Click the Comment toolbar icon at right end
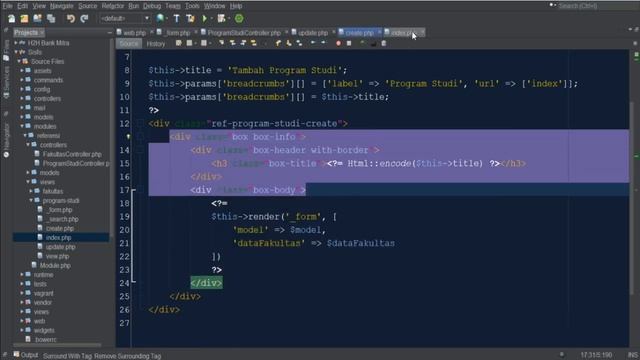Screen dimensions: 640x360 pyautogui.click(x=384, y=43)
